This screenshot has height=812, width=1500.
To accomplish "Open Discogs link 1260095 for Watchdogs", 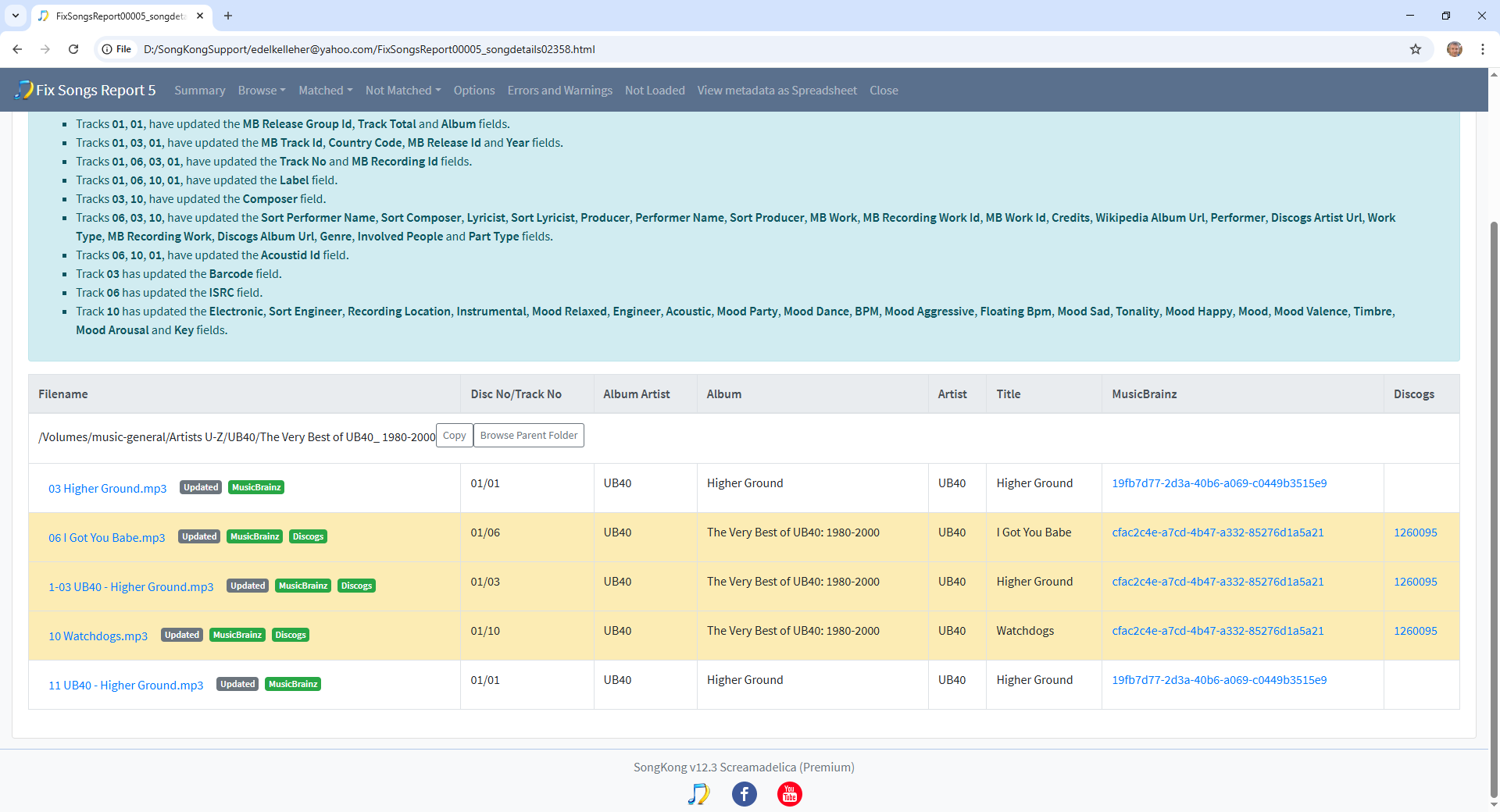I will (x=1415, y=631).
